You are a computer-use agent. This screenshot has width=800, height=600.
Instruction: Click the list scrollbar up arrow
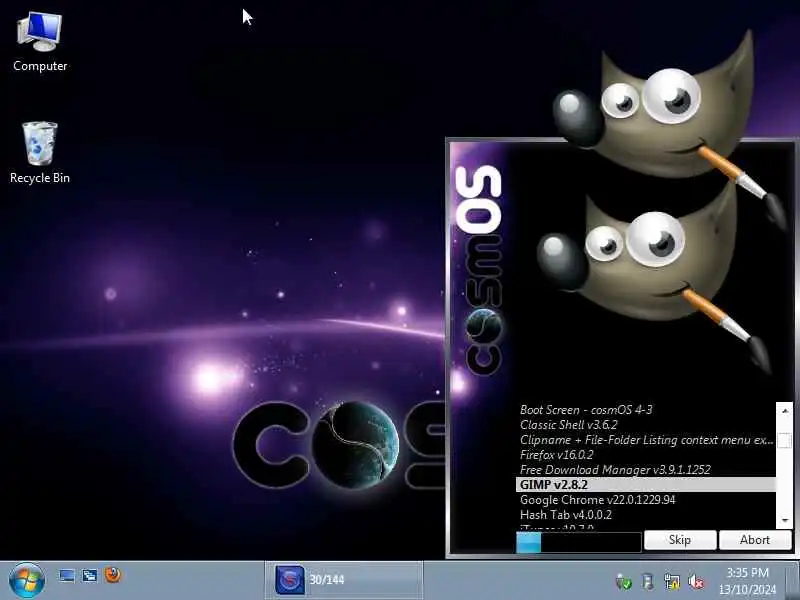(785, 410)
